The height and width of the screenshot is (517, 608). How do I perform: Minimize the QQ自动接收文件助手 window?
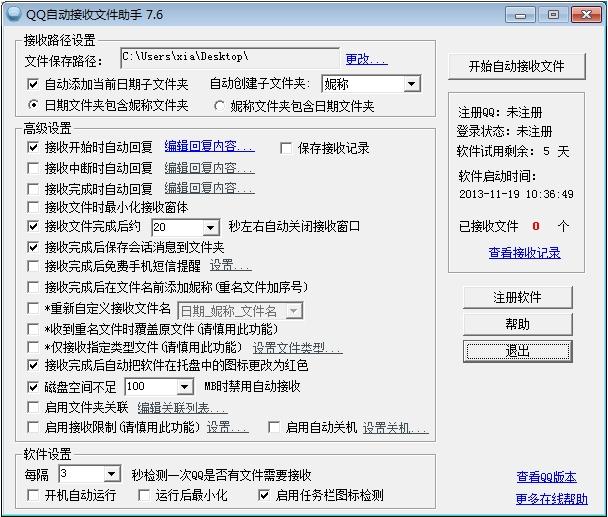tap(520, 15)
